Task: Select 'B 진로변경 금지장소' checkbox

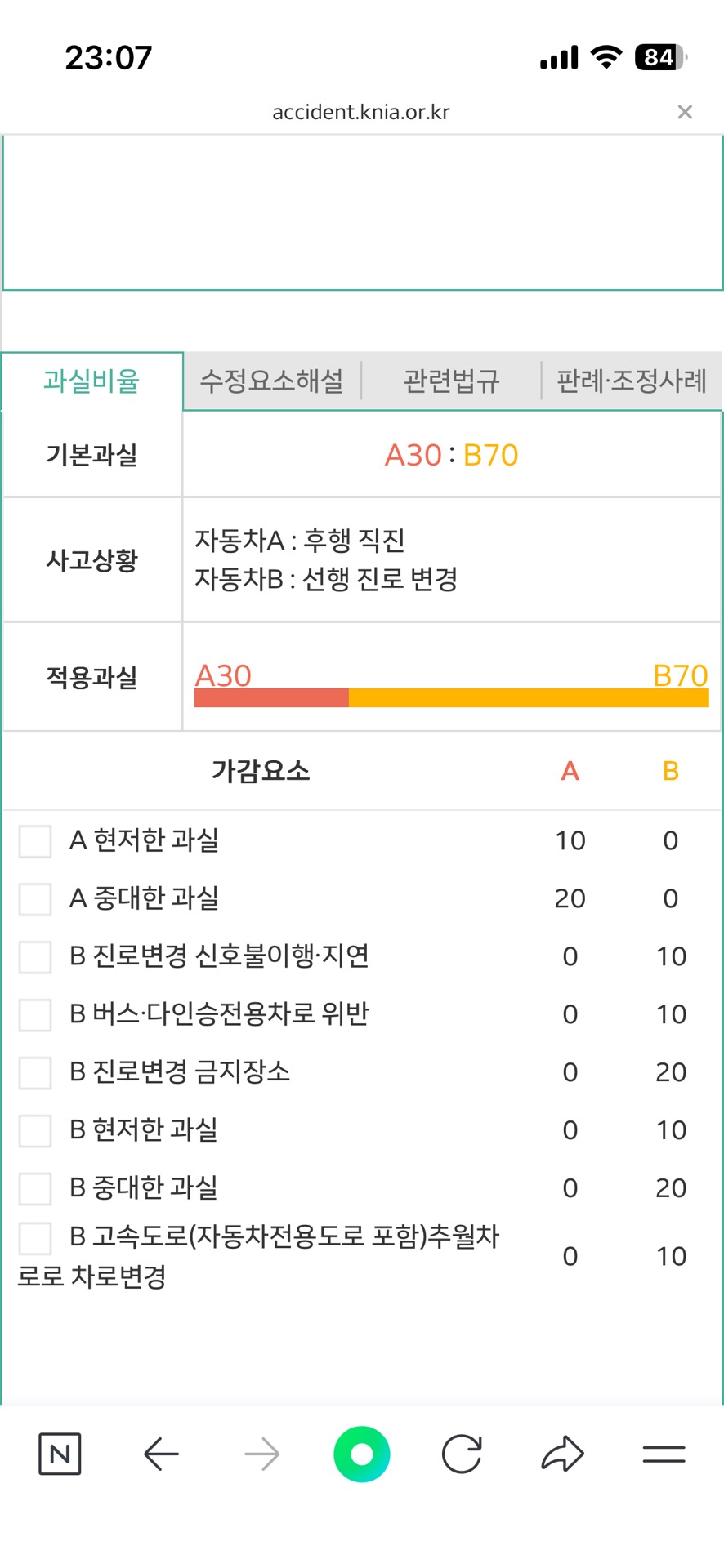Action: (35, 1072)
